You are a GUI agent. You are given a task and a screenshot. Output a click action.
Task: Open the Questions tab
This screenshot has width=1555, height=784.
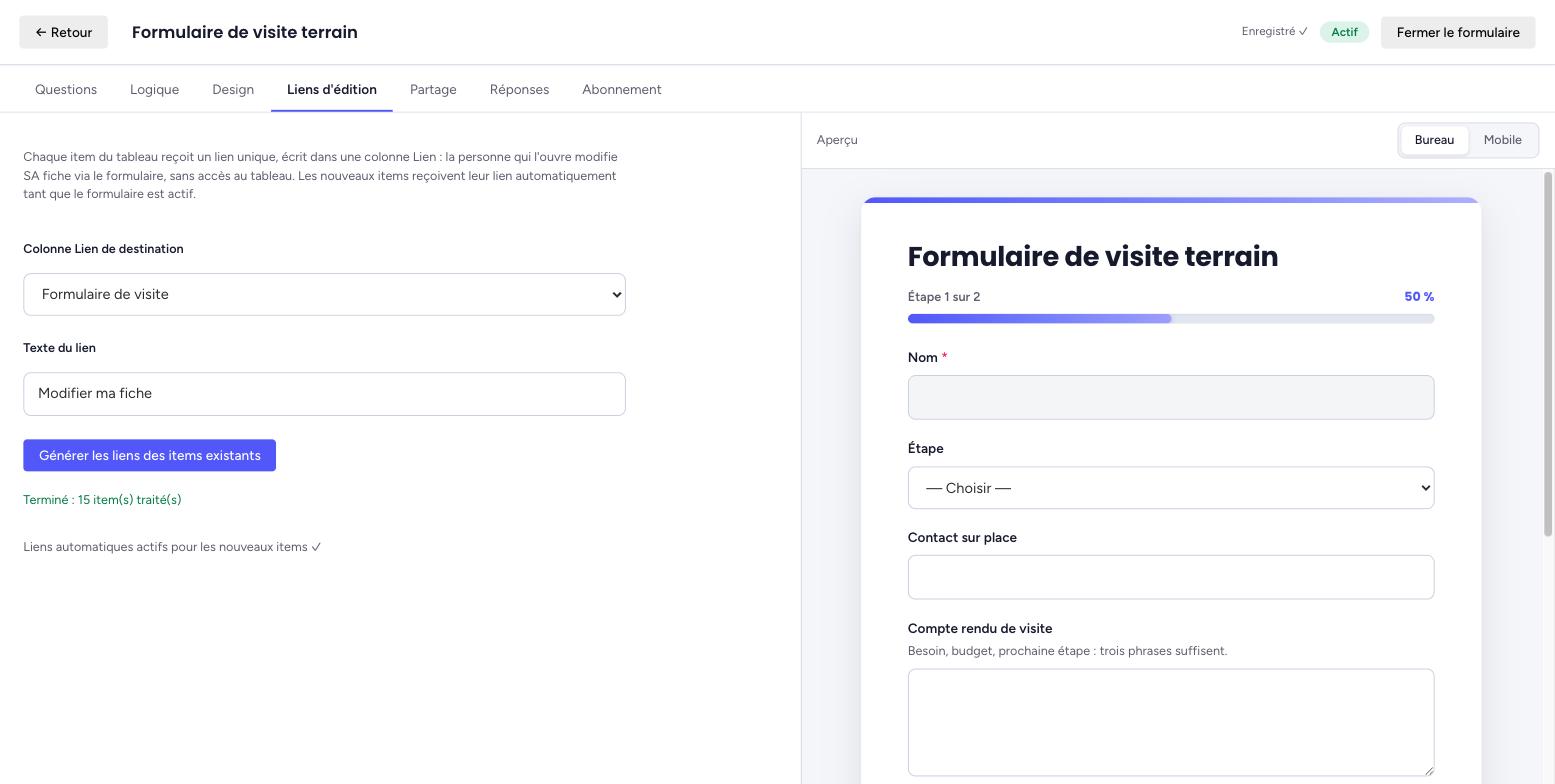click(x=66, y=89)
